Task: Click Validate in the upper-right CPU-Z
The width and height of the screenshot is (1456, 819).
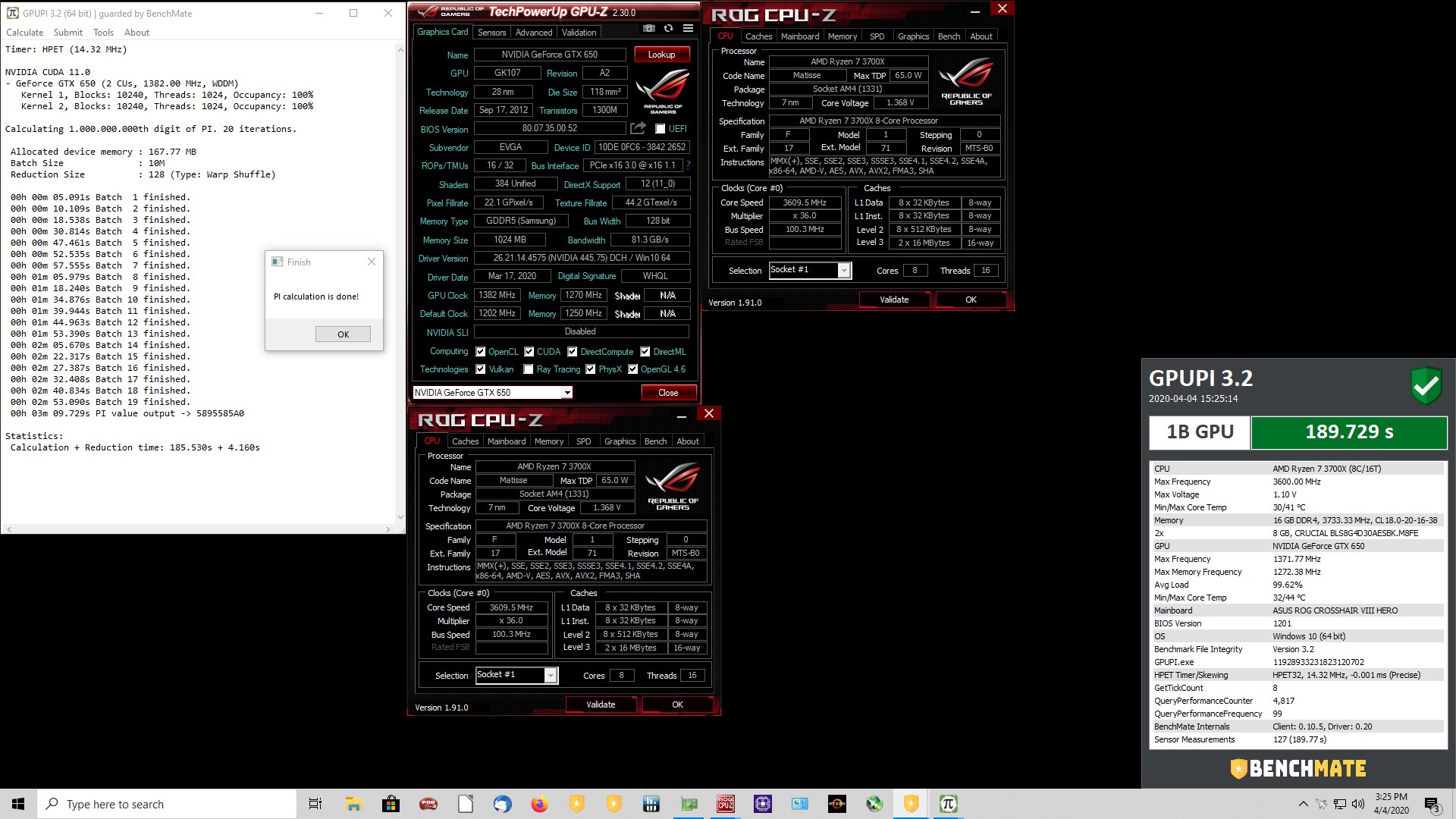Action: (x=894, y=300)
